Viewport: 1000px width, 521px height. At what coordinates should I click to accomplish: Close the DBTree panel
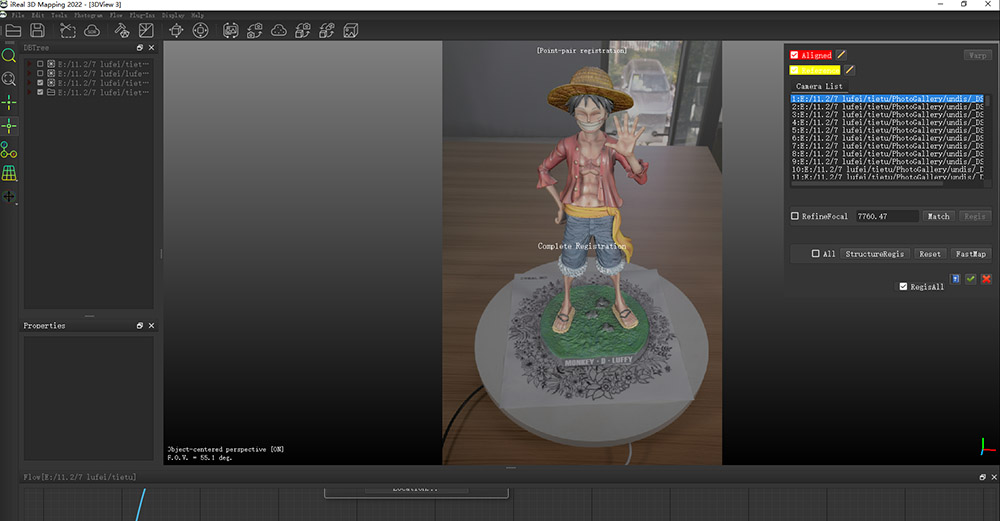tap(151, 48)
